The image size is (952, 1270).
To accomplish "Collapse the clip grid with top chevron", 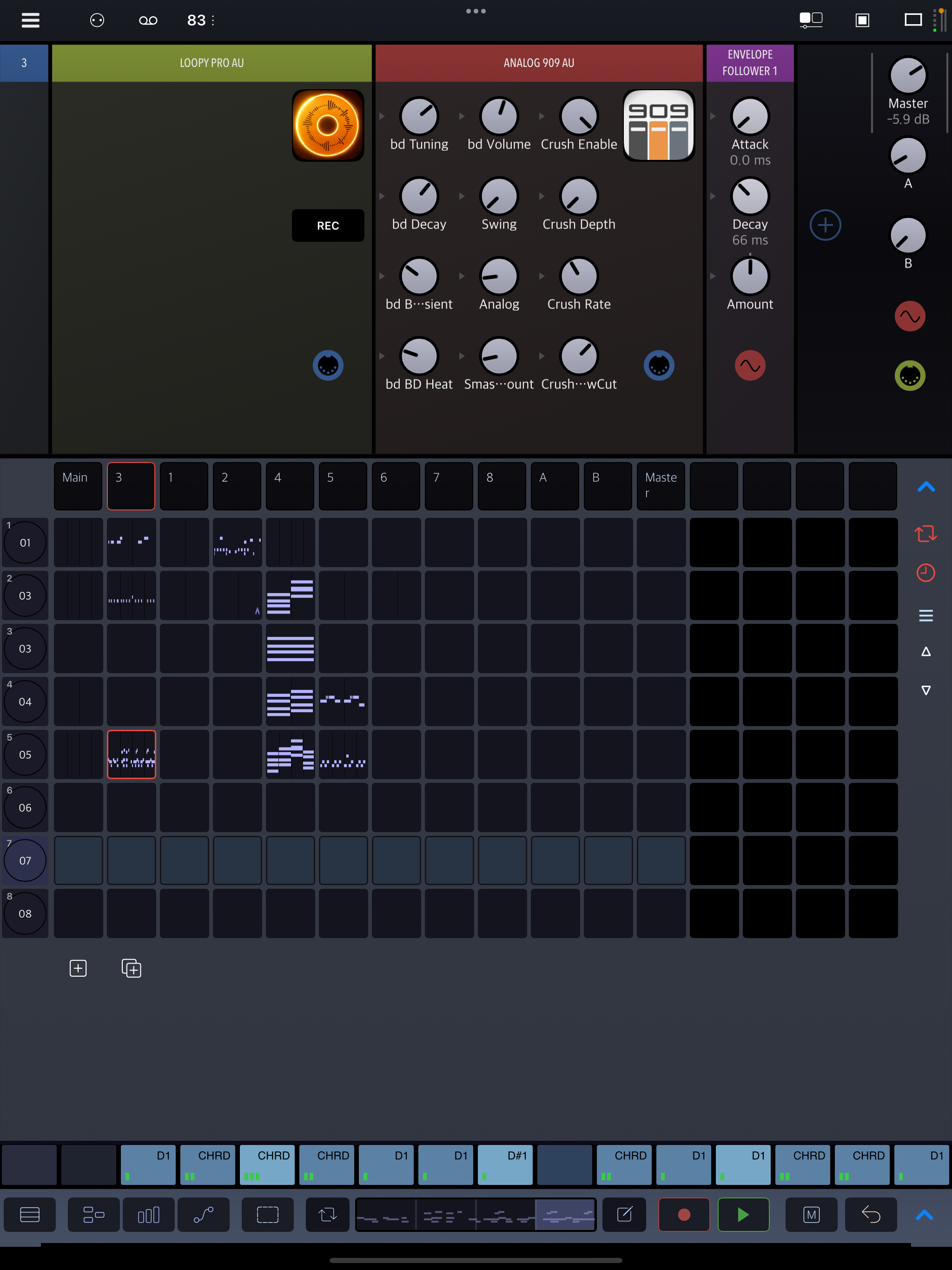I will [x=926, y=487].
